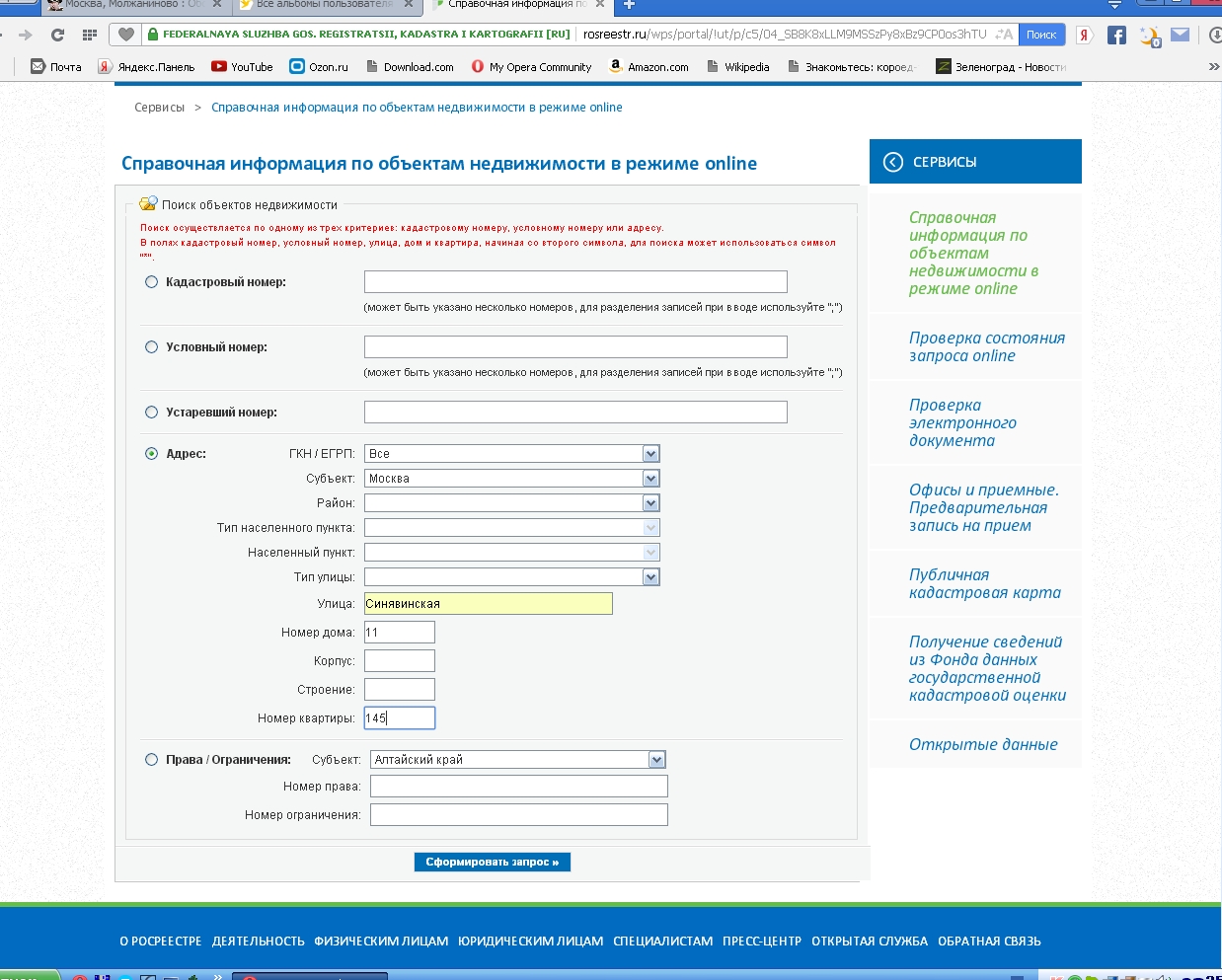Open the speed dial grid icon

(90, 35)
